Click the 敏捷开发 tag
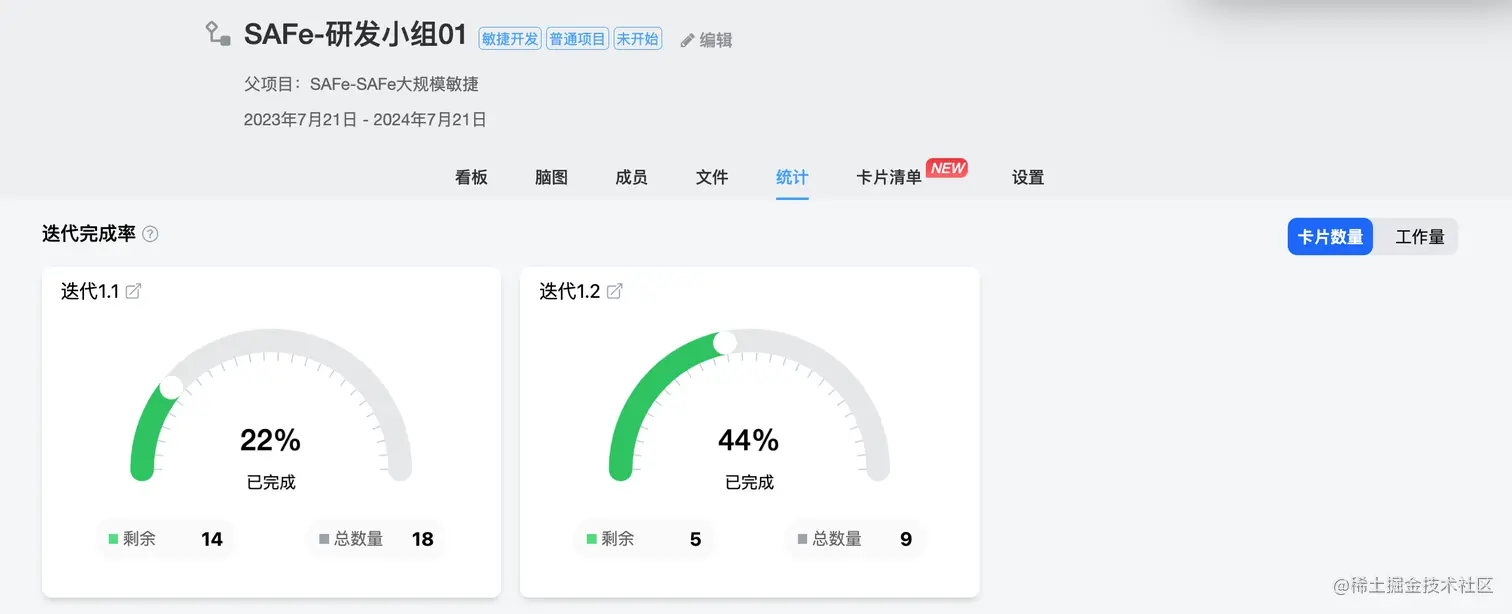1512x614 pixels. coord(509,38)
